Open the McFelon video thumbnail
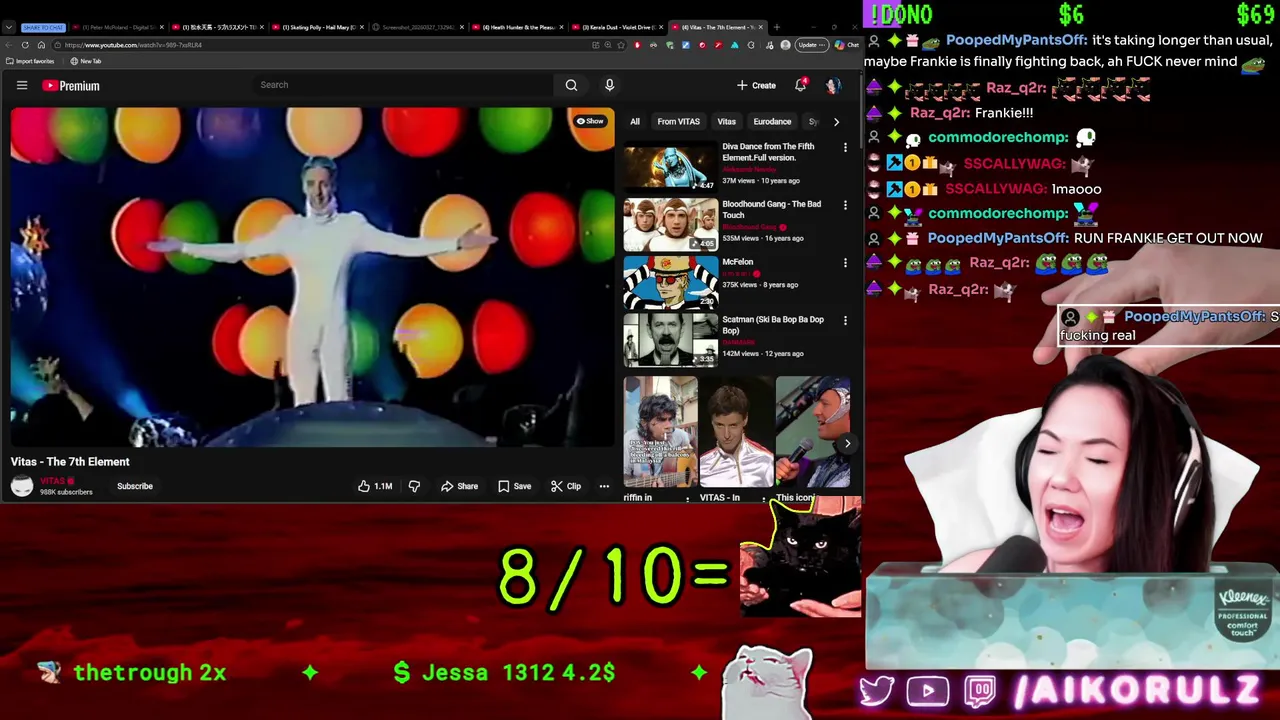1280x720 pixels. (x=670, y=282)
